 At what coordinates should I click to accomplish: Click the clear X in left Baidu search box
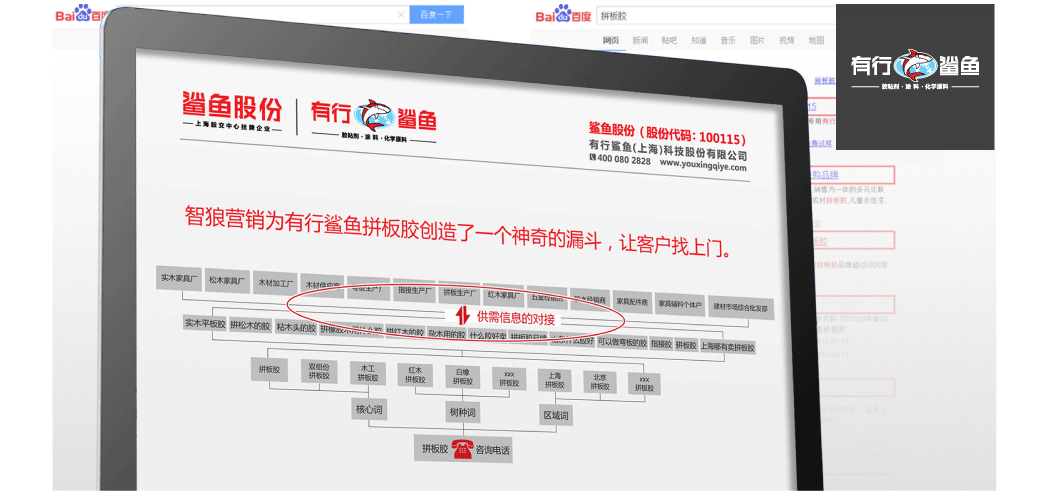pos(400,14)
